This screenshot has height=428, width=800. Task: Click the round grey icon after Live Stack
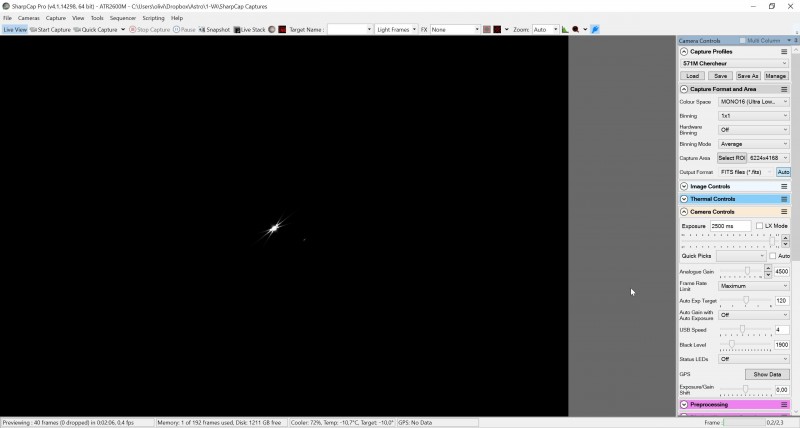[x=272, y=30]
